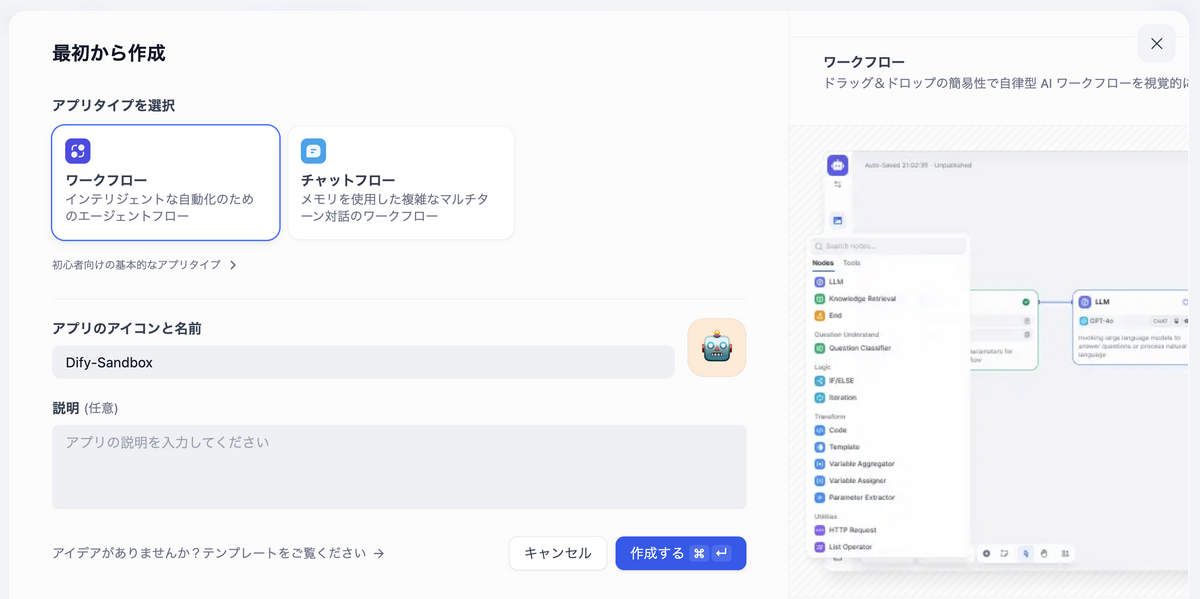Image resolution: width=1200 pixels, height=599 pixels.
Task: Select the IF/ELSE node icon
Action: tap(820, 382)
